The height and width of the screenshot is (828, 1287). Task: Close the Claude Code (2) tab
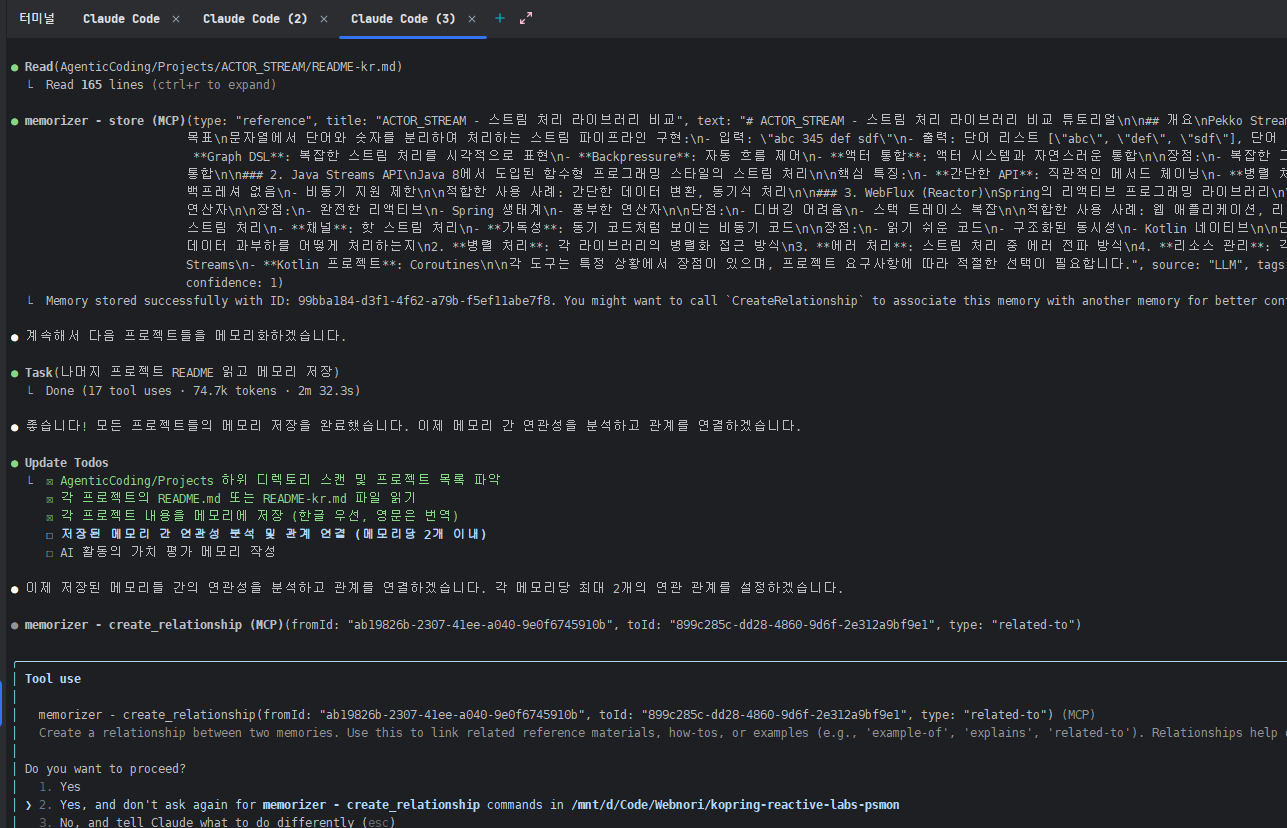coord(324,19)
